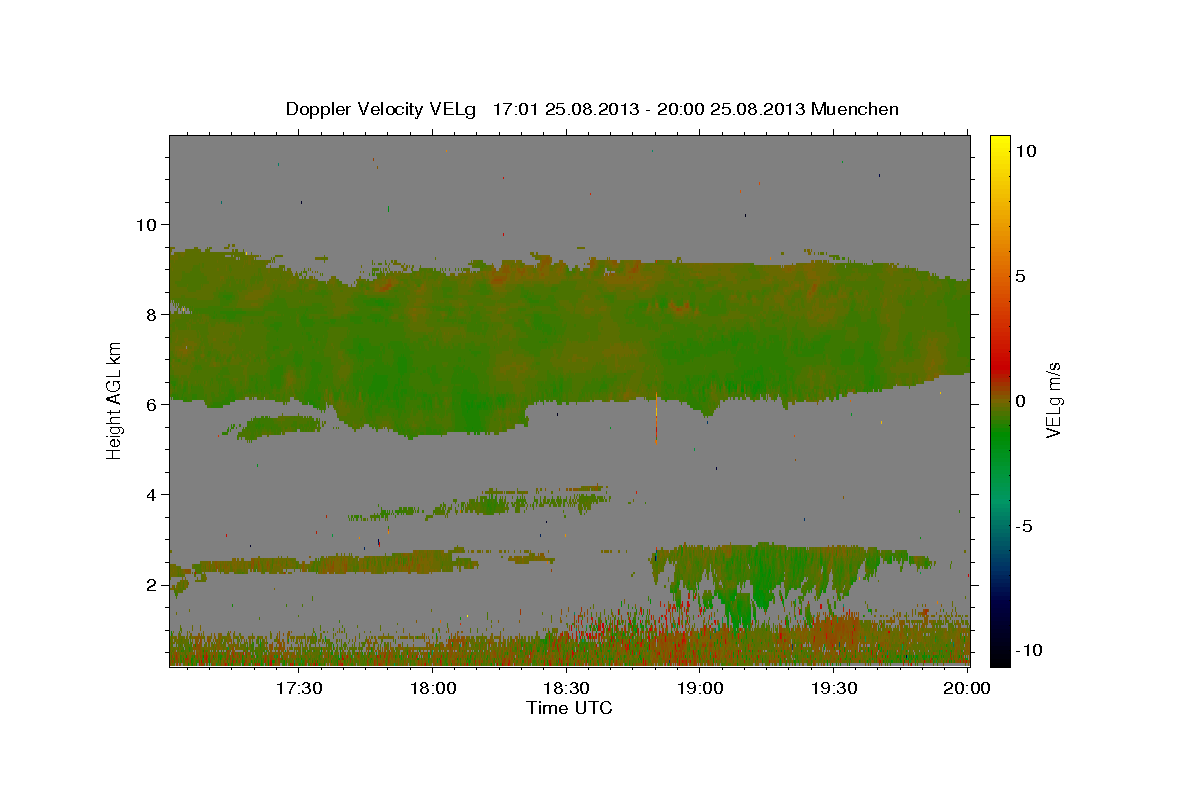Click the colorbar value -5
Screen dimensions: 1200x800
pos(1024,526)
